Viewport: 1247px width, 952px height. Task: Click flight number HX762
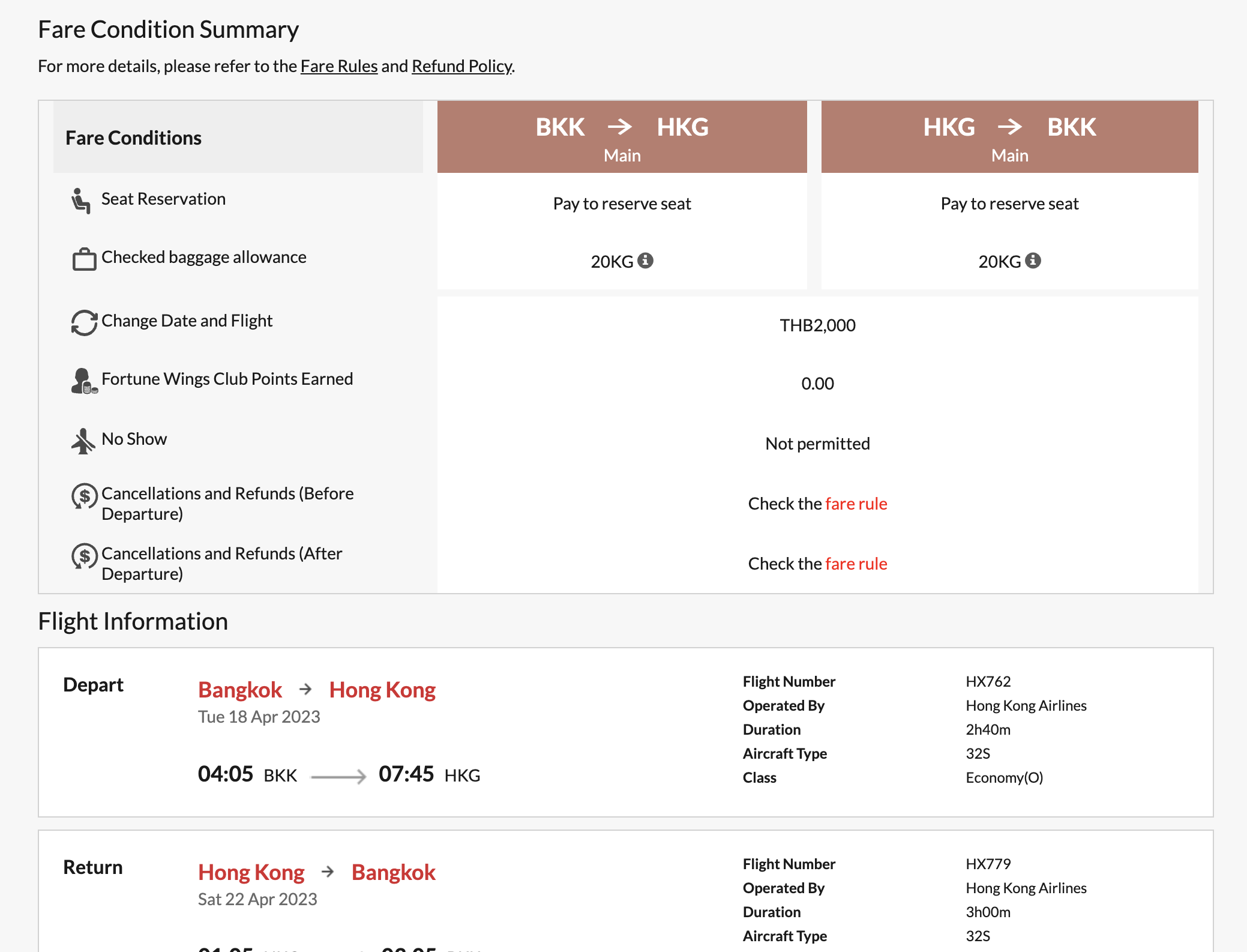(988, 681)
